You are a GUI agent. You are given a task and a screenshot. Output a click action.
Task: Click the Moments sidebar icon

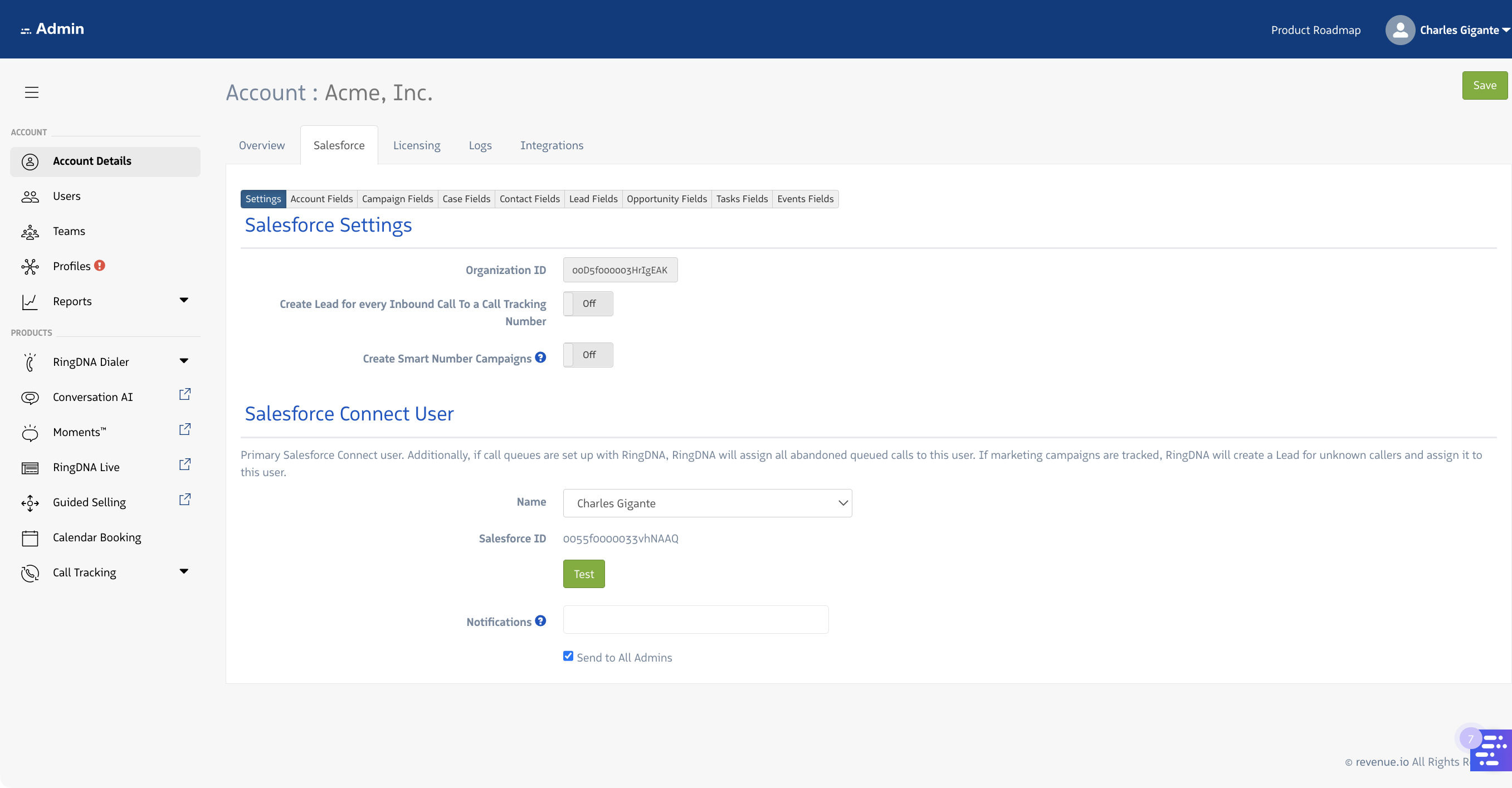point(30,433)
